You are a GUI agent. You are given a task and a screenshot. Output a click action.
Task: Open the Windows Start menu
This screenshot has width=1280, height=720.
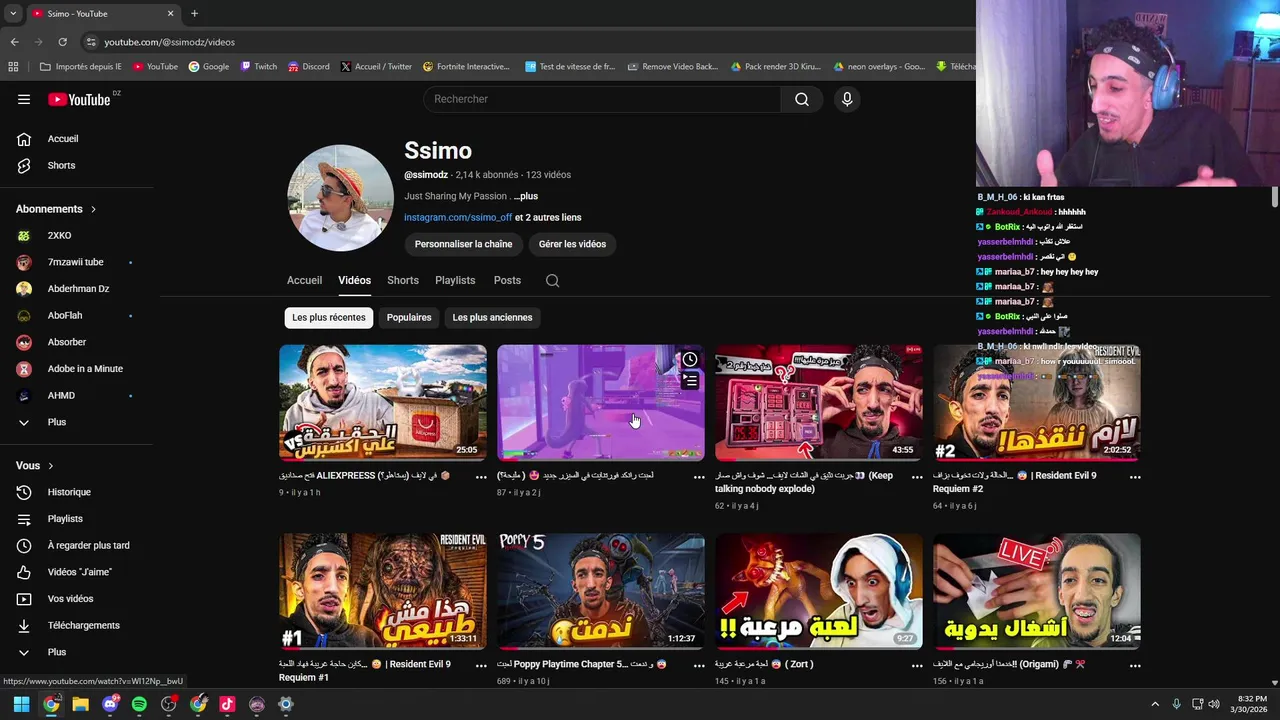coord(21,704)
